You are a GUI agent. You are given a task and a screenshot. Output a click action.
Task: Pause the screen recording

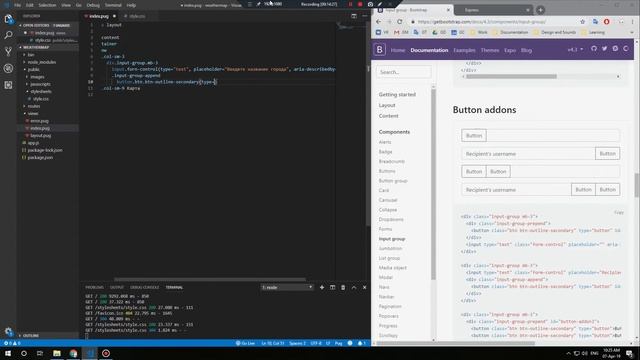click(x=350, y=4)
